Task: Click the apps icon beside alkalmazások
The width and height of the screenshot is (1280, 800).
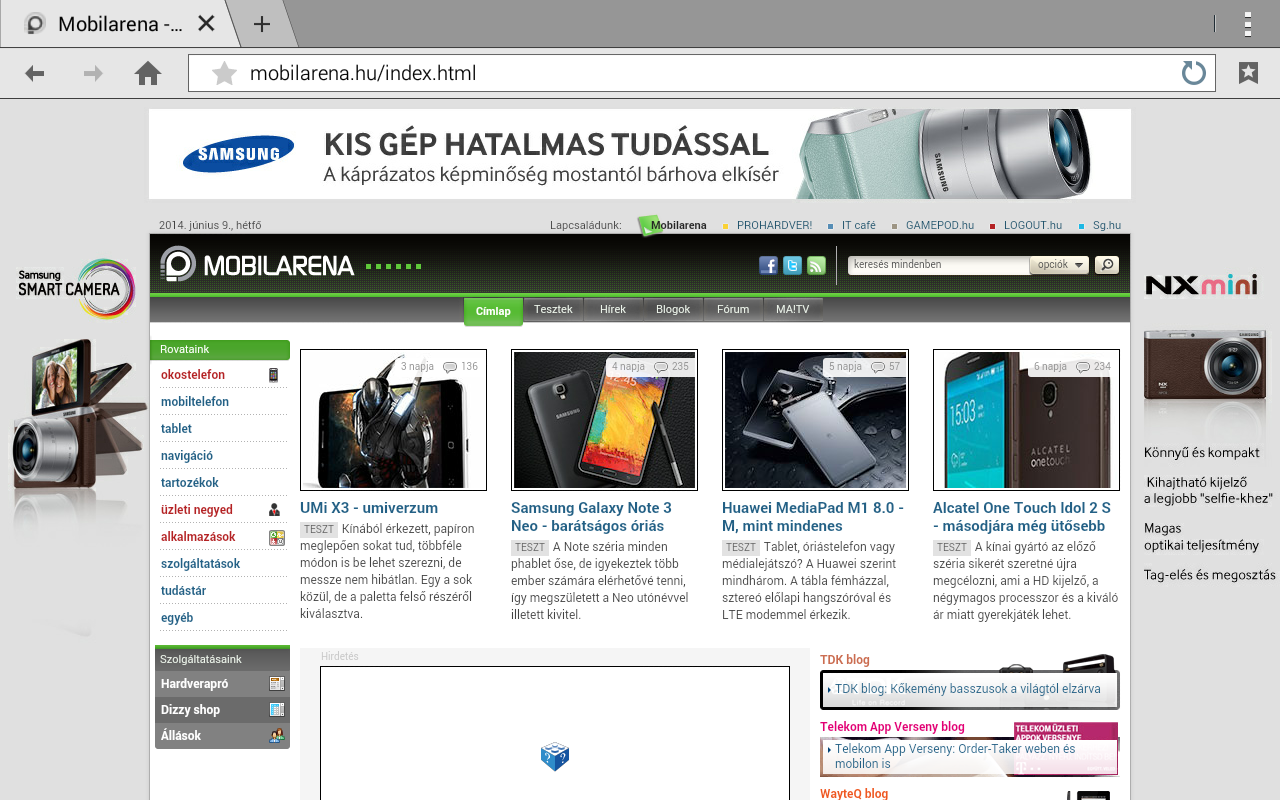Action: (x=277, y=537)
